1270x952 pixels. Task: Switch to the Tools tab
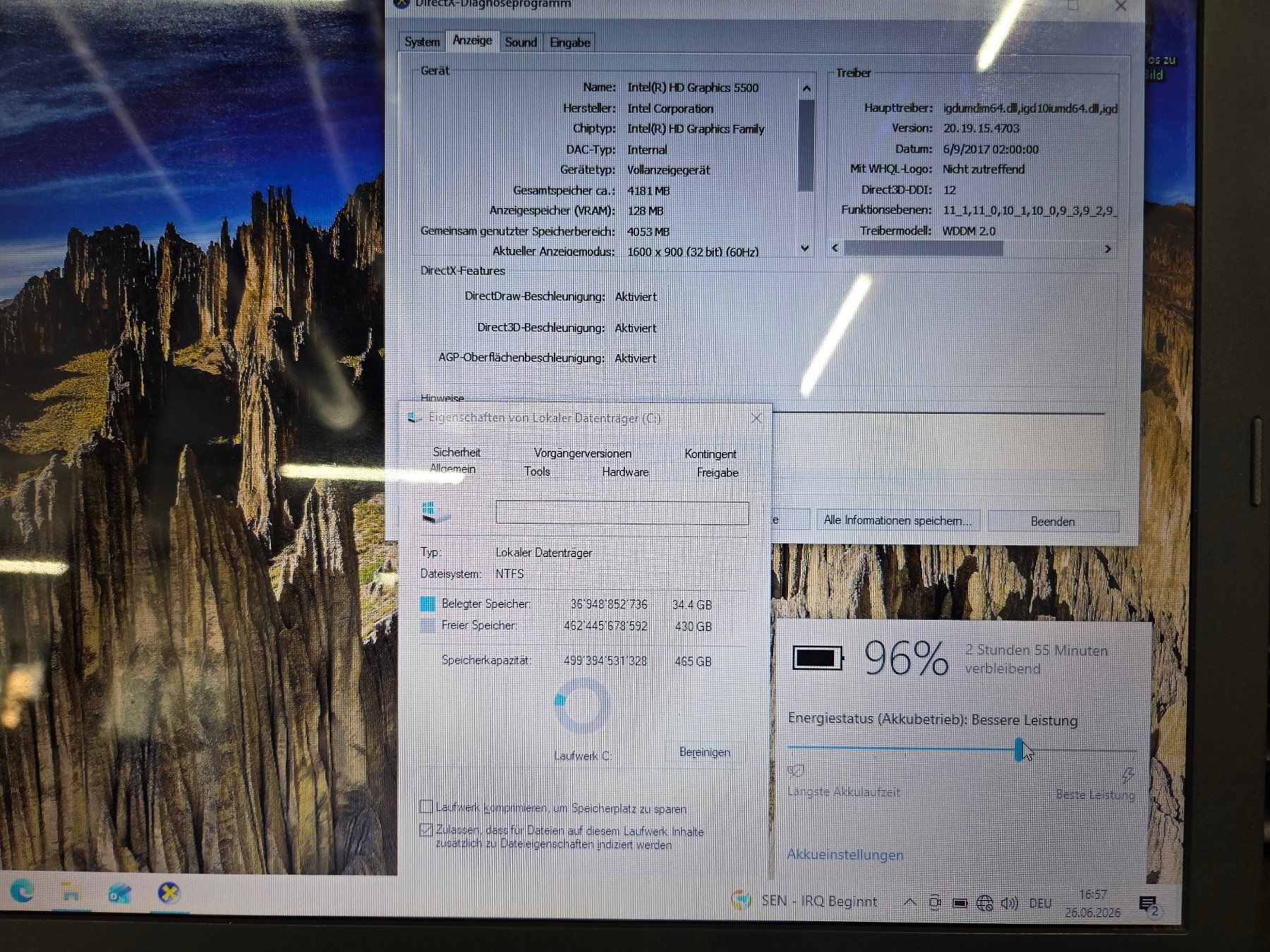537,471
